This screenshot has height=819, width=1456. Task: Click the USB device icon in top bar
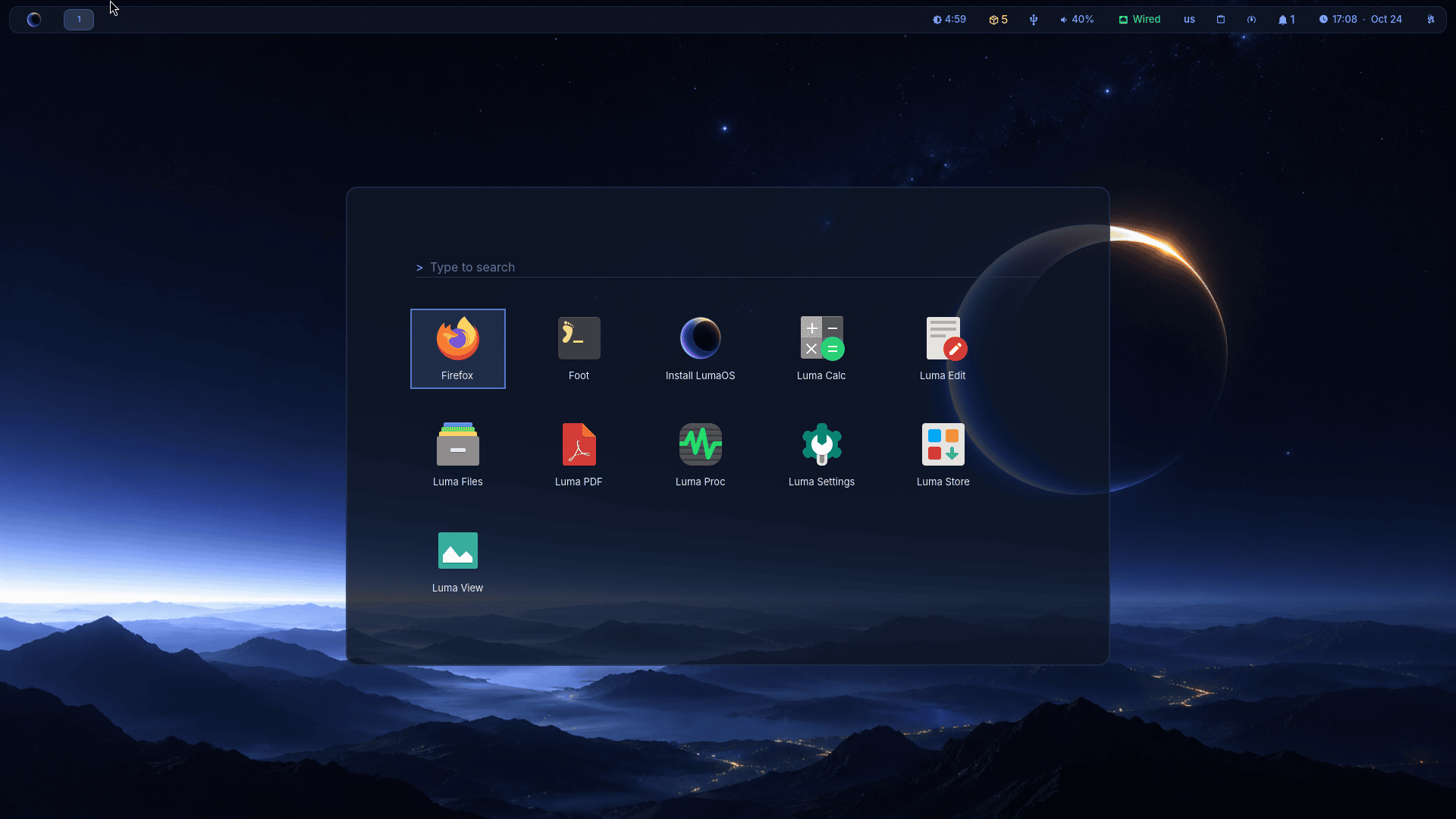(x=1034, y=20)
